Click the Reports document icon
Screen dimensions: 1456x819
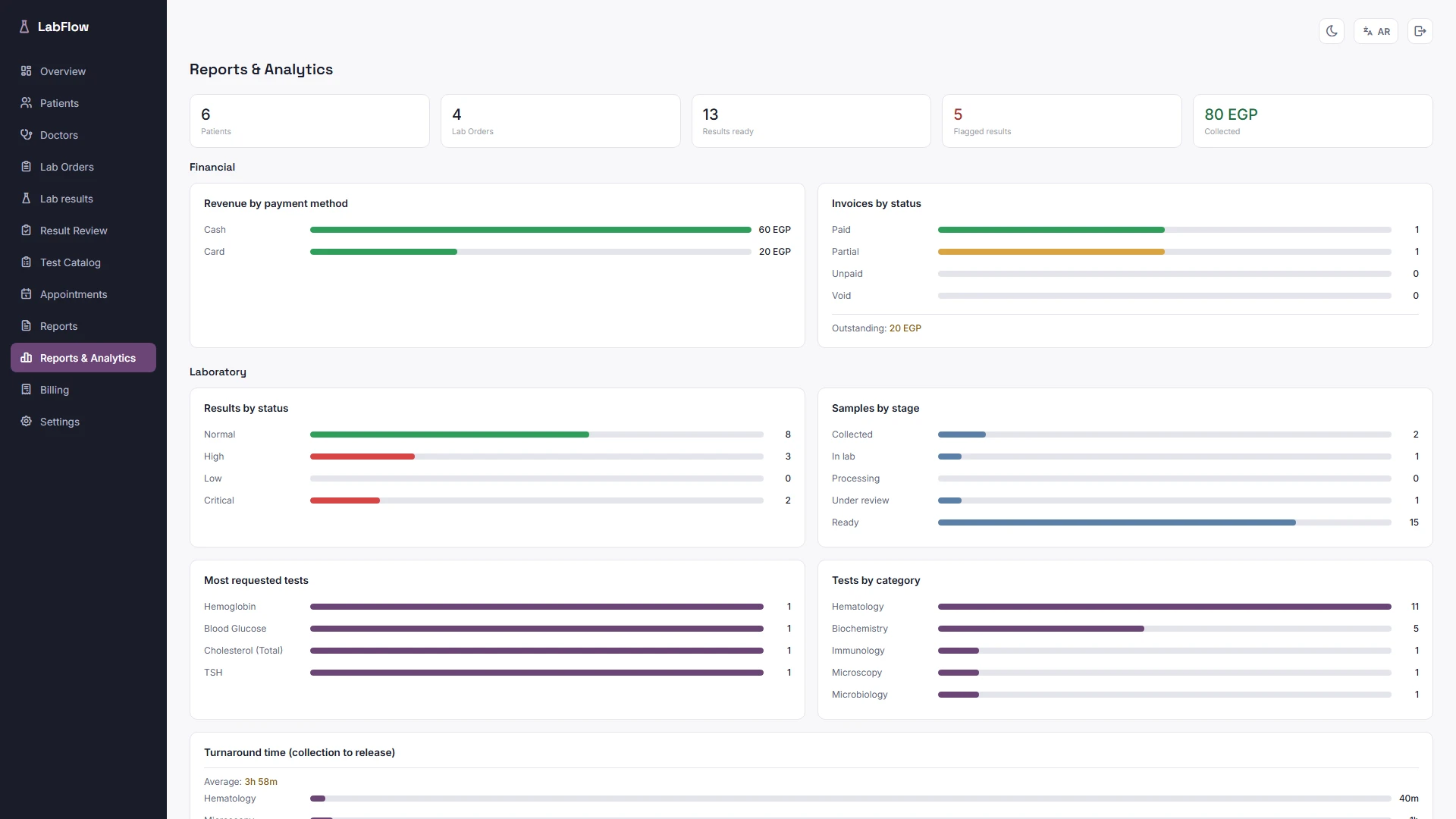pyautogui.click(x=26, y=325)
